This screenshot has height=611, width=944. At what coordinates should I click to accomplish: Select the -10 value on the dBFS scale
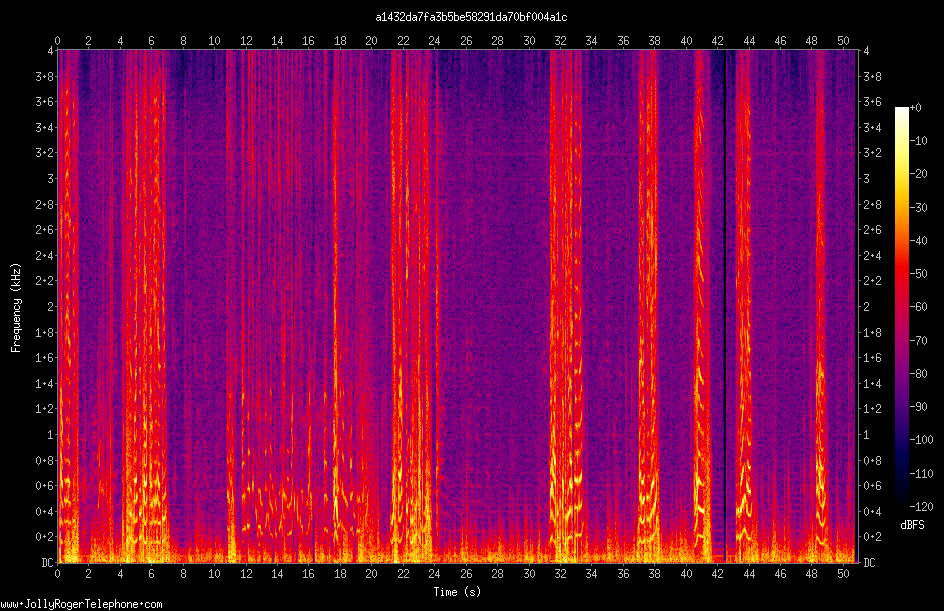tap(919, 141)
